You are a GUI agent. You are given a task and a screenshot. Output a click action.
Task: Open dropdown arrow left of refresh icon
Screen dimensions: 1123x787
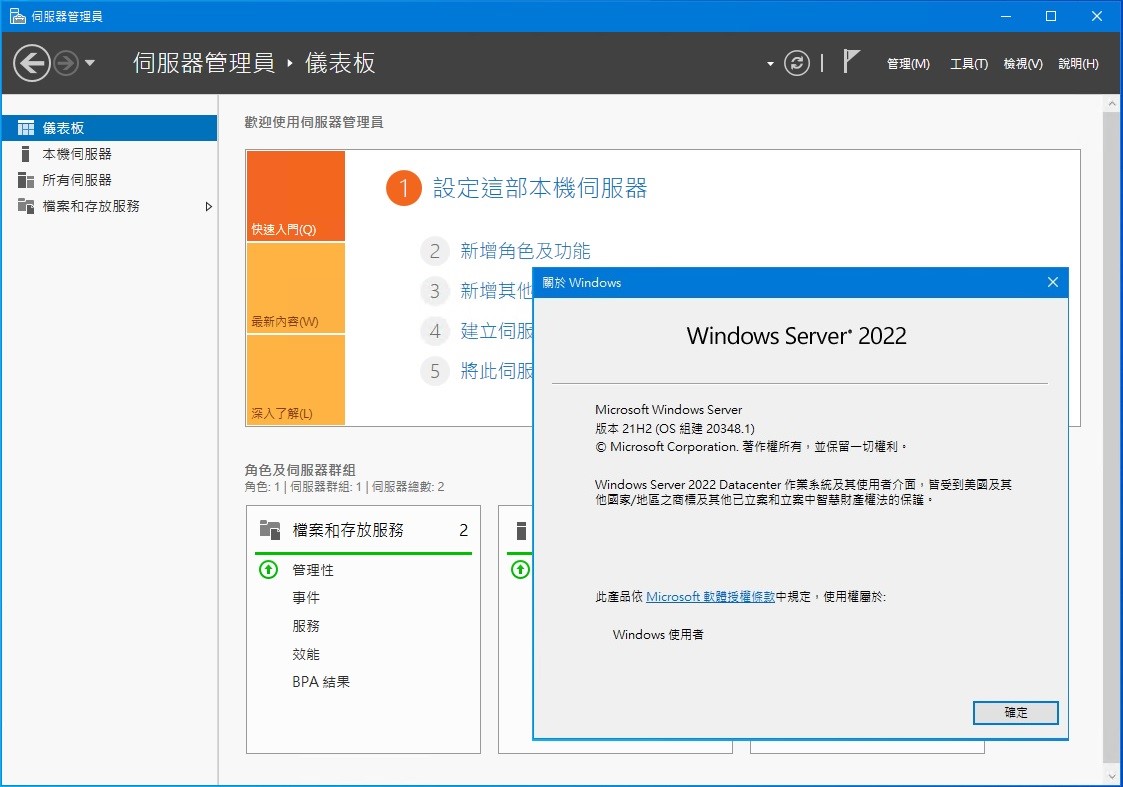tap(771, 64)
